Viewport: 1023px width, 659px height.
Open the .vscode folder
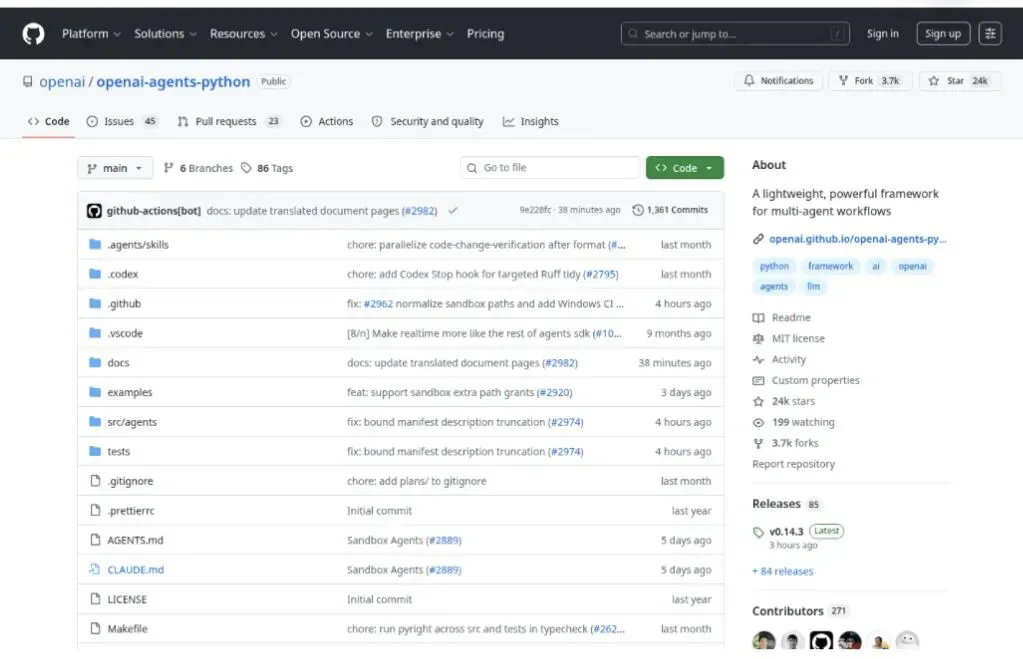tap(125, 333)
